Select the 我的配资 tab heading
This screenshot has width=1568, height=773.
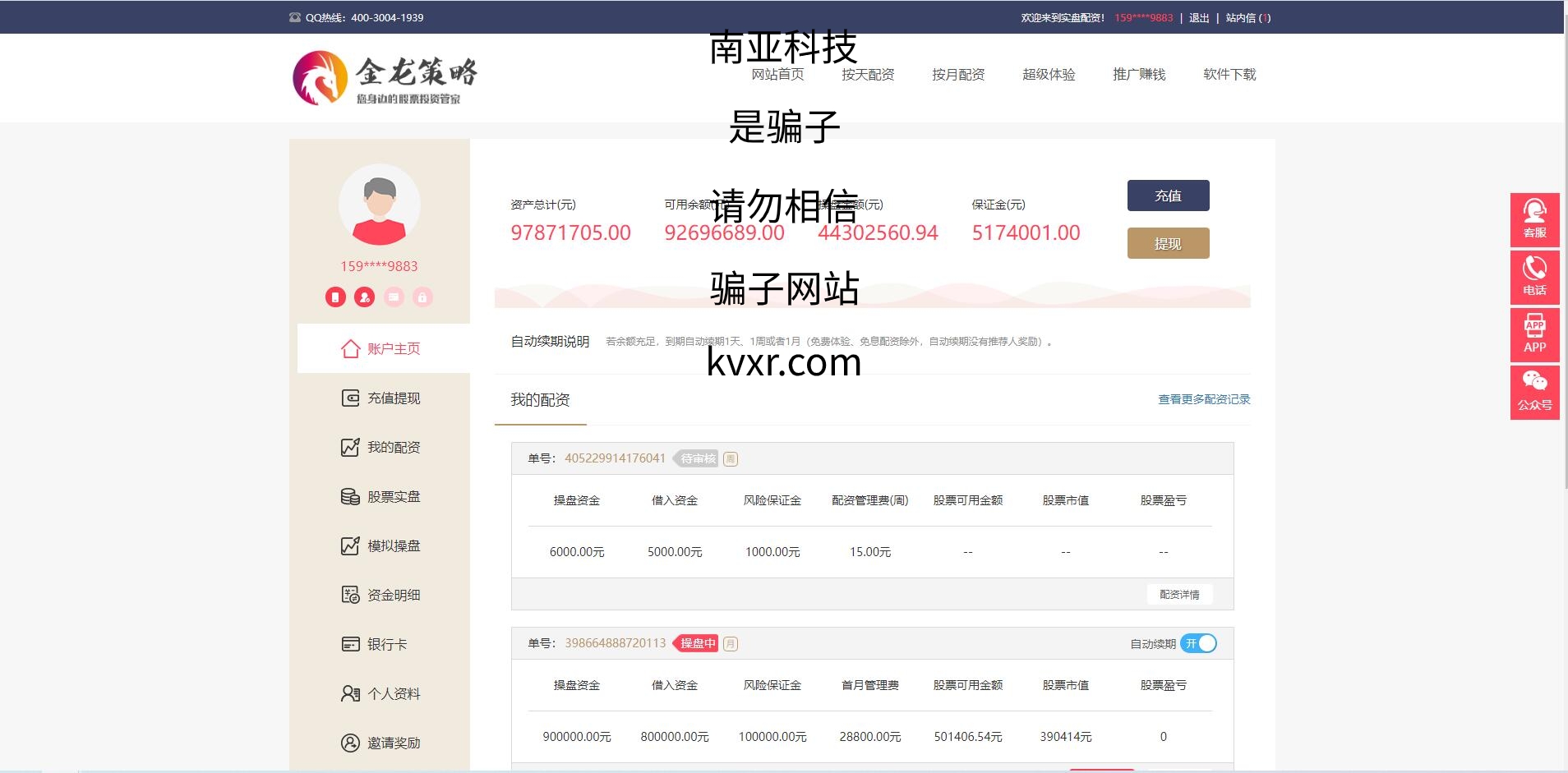click(x=540, y=400)
